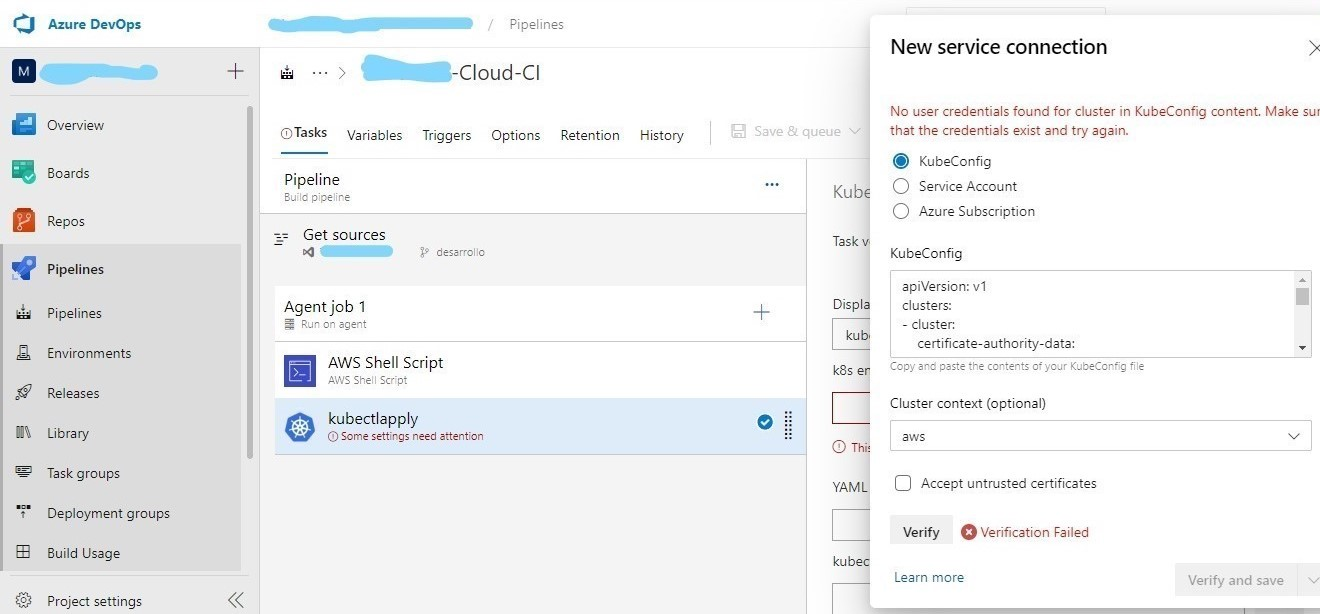Image resolution: width=1320 pixels, height=614 pixels.
Task: Switch to the Tasks tab
Action: click(304, 133)
